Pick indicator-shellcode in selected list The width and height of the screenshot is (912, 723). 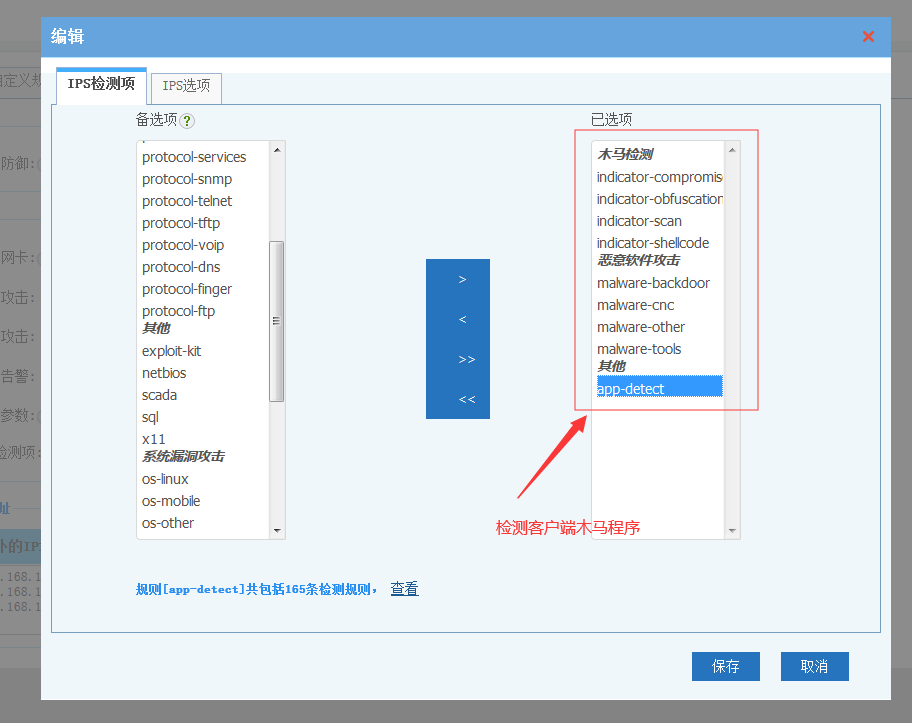click(x=653, y=243)
